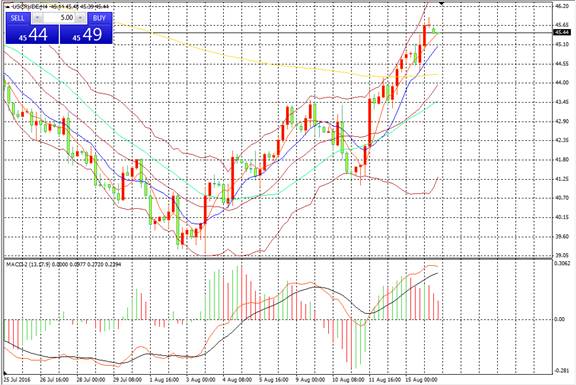Click the chart shift triangle marker at top
This screenshot has width=576, height=385.
click(x=442, y=3)
